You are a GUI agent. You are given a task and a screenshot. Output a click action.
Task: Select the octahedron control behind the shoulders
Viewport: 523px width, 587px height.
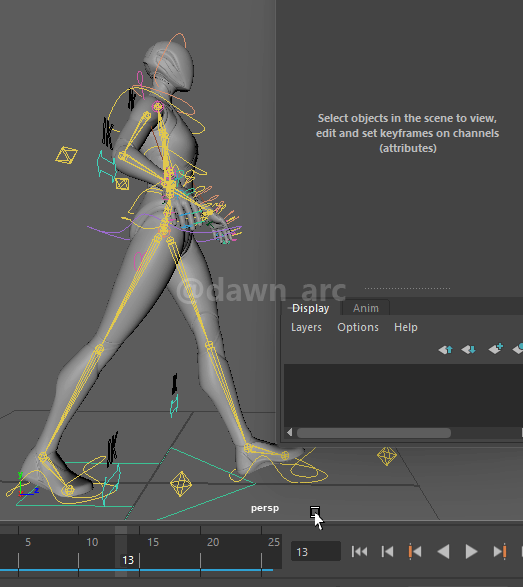[66, 155]
